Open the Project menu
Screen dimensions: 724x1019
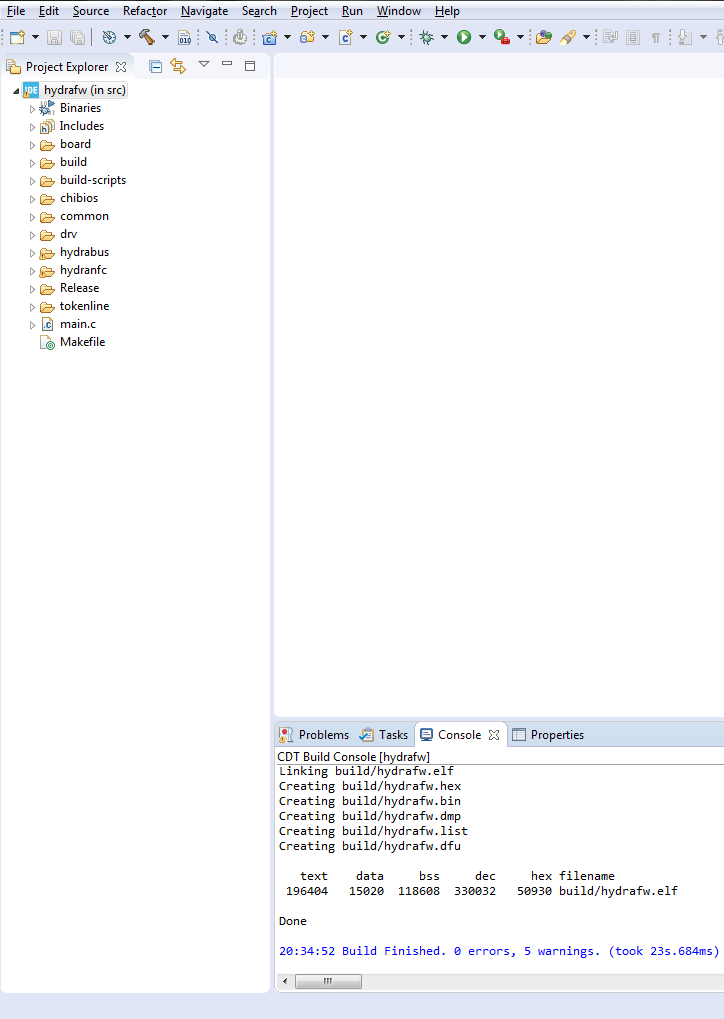pyautogui.click(x=309, y=11)
